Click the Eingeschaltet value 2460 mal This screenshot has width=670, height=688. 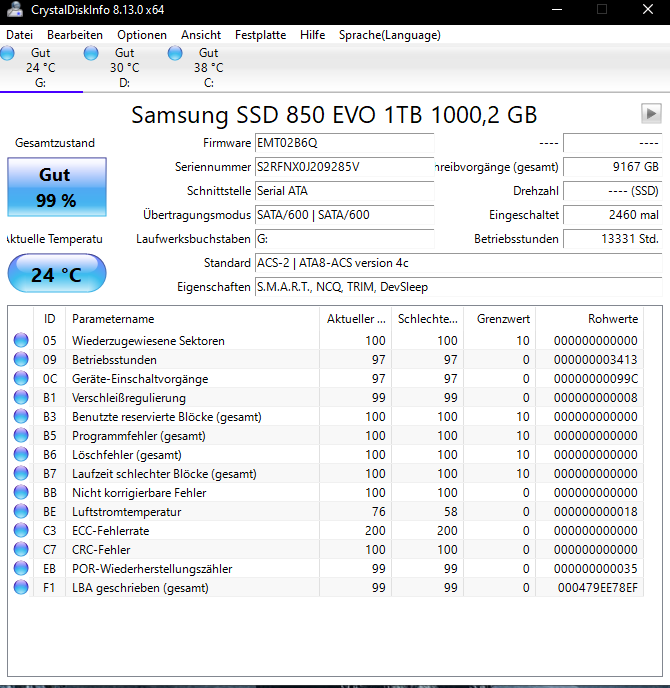[613, 215]
